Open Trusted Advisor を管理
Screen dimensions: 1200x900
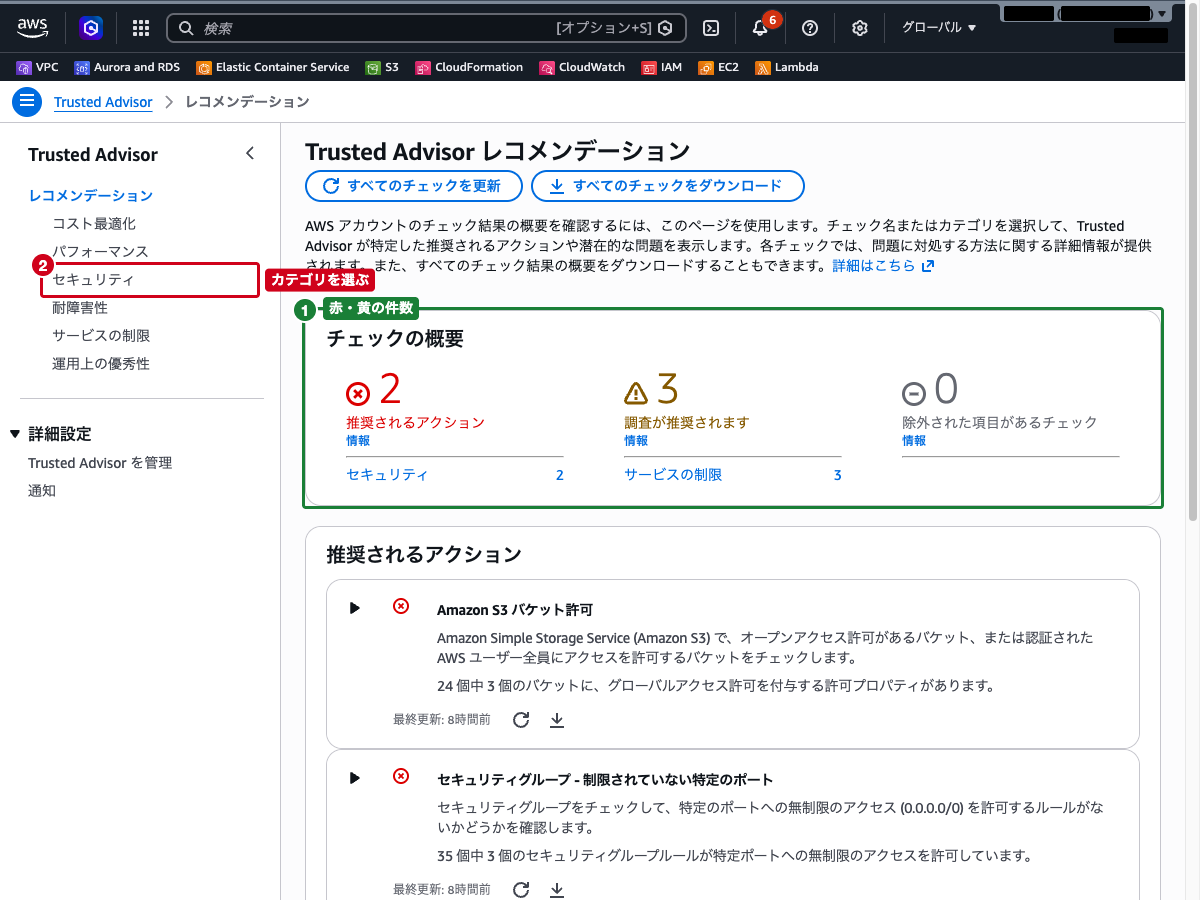(100, 462)
